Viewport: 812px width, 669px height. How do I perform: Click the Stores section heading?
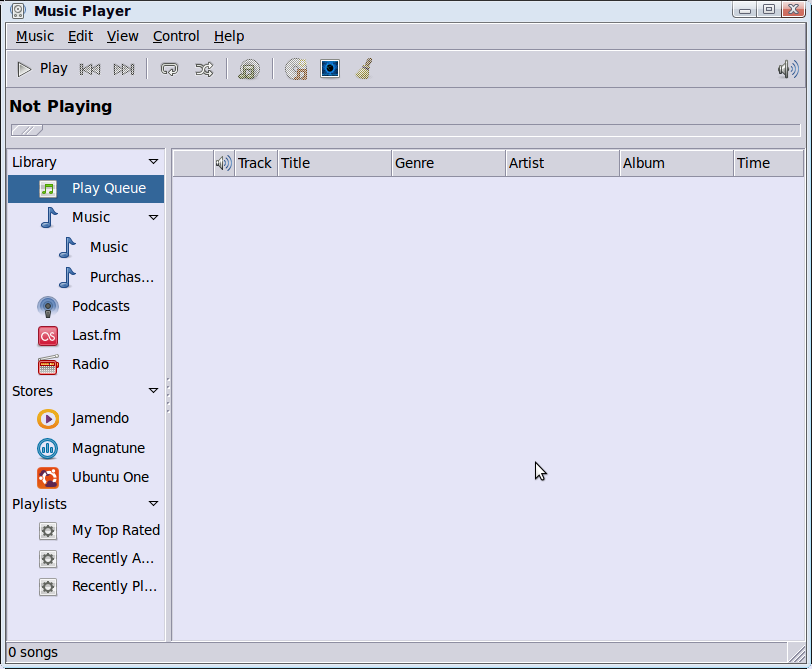(x=32, y=391)
